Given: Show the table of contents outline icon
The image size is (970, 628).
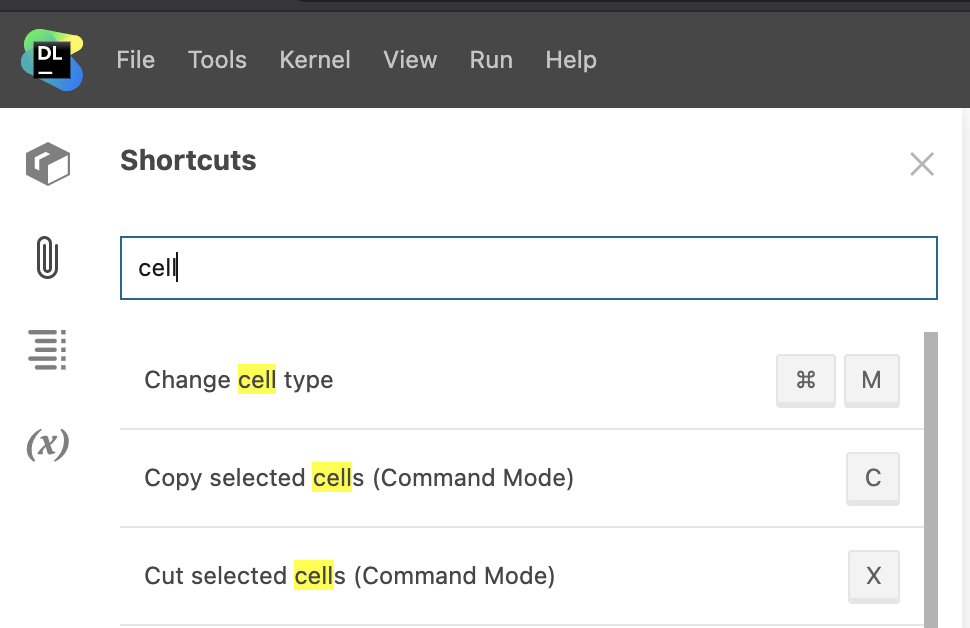Looking at the screenshot, I should coord(47,350).
